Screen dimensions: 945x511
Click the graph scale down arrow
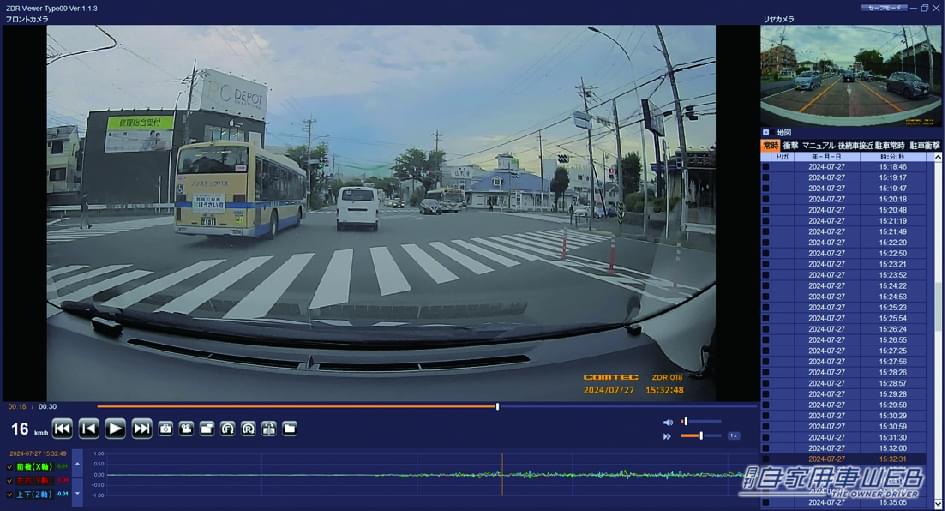pyautogui.click(x=78, y=492)
